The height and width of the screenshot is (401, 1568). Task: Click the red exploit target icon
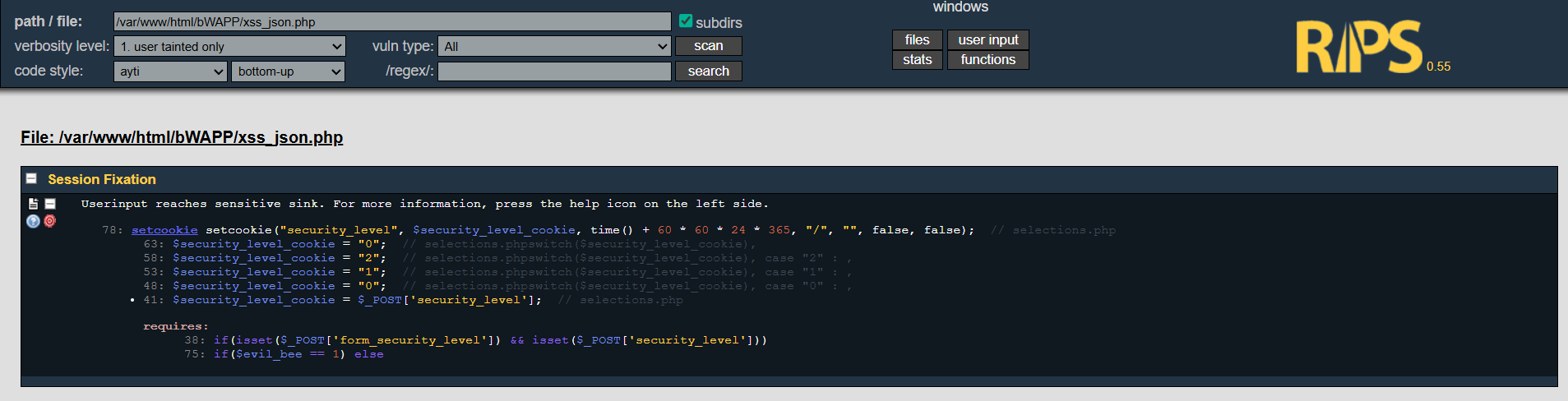tap(50, 221)
